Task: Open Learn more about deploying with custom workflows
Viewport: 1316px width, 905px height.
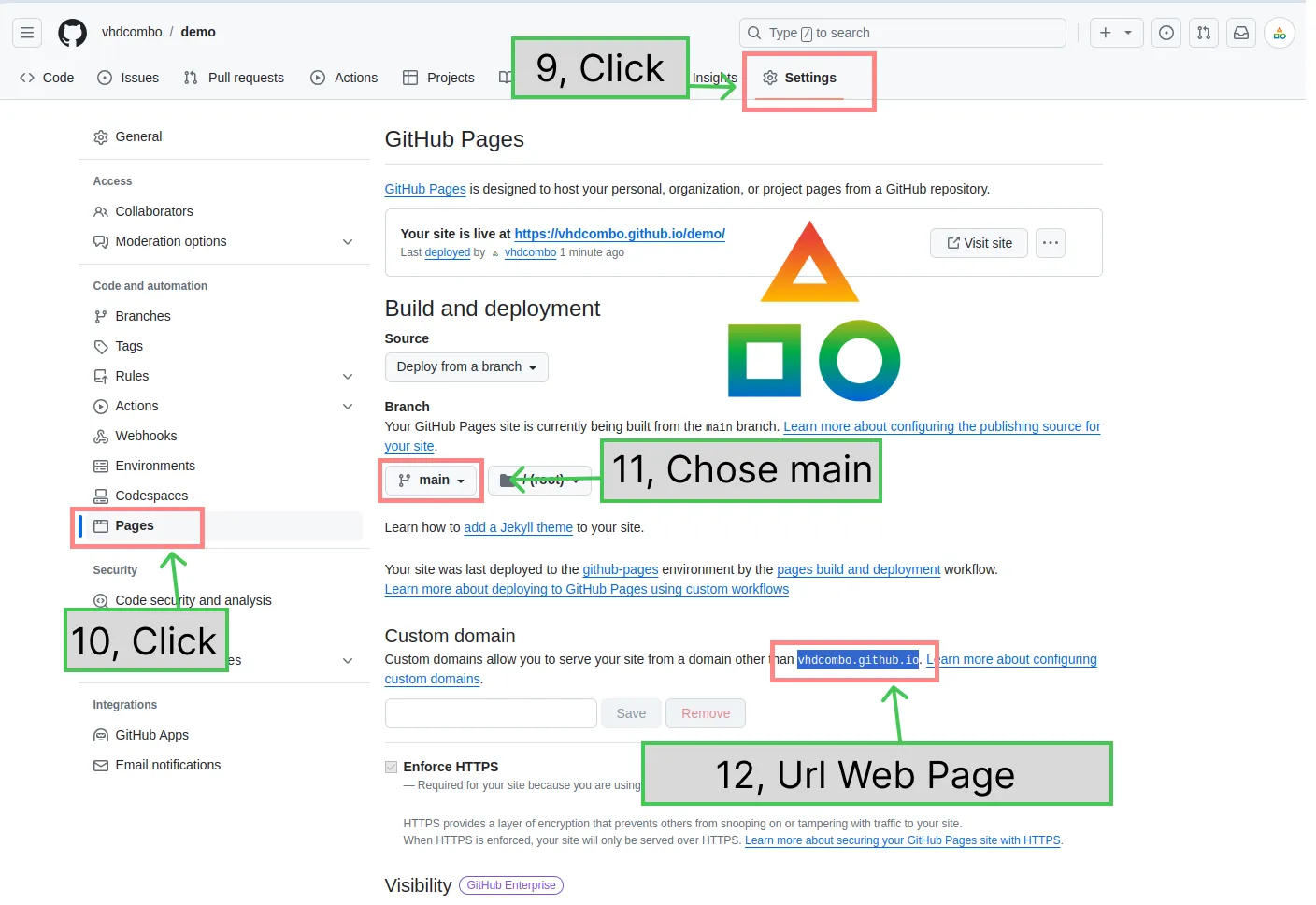Action: [587, 589]
